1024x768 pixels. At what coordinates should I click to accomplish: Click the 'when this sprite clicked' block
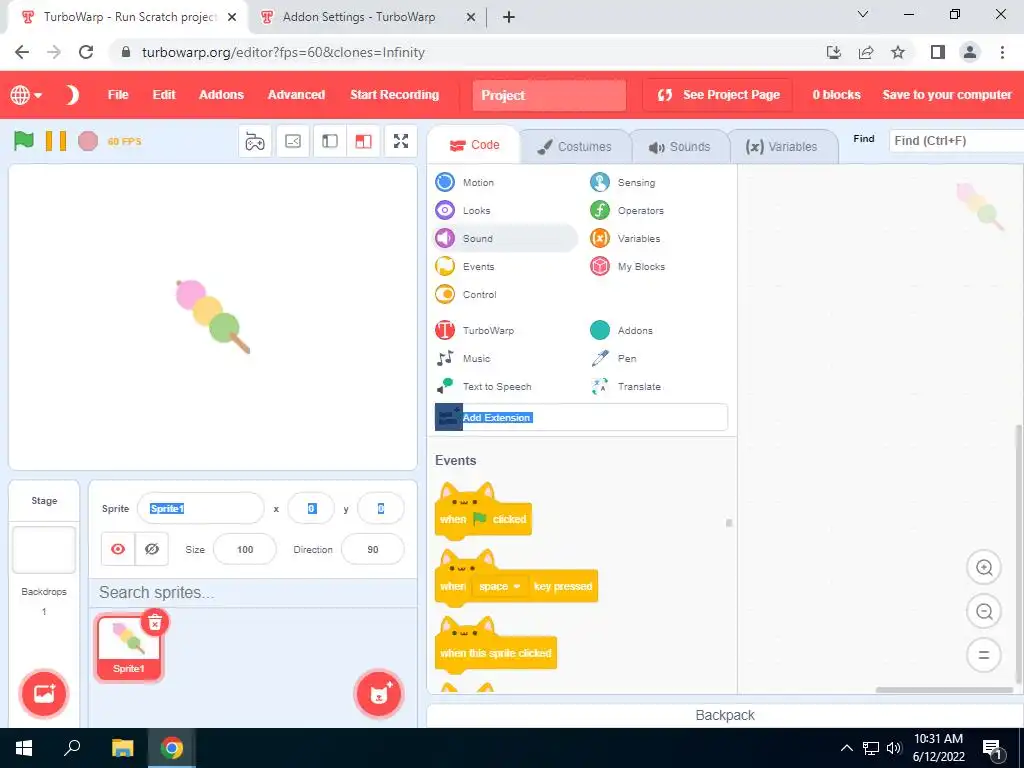tap(496, 653)
